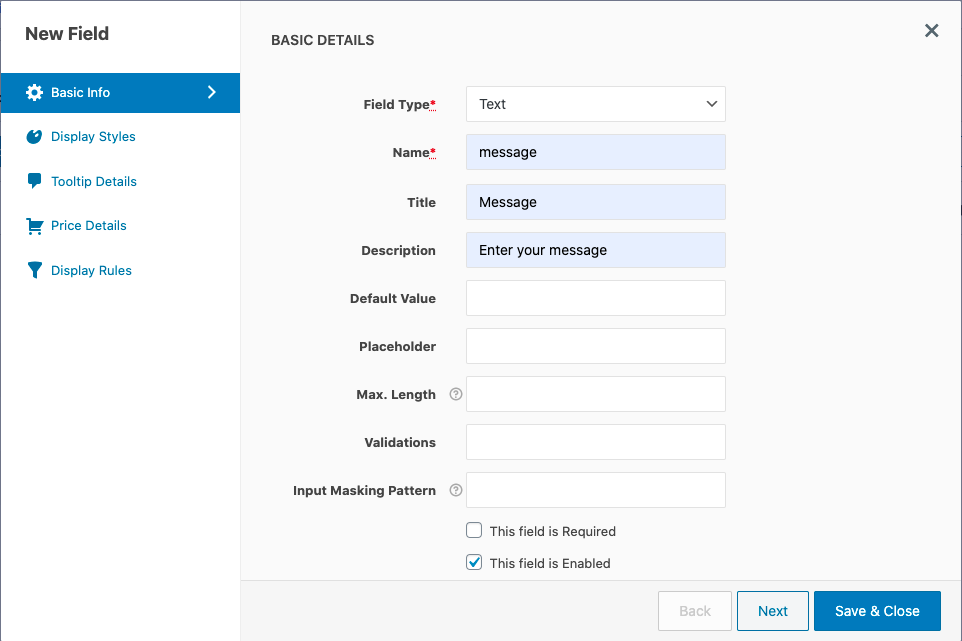The height and width of the screenshot is (641, 962).
Task: Focus the Default Value text field
Action: [x=596, y=298]
